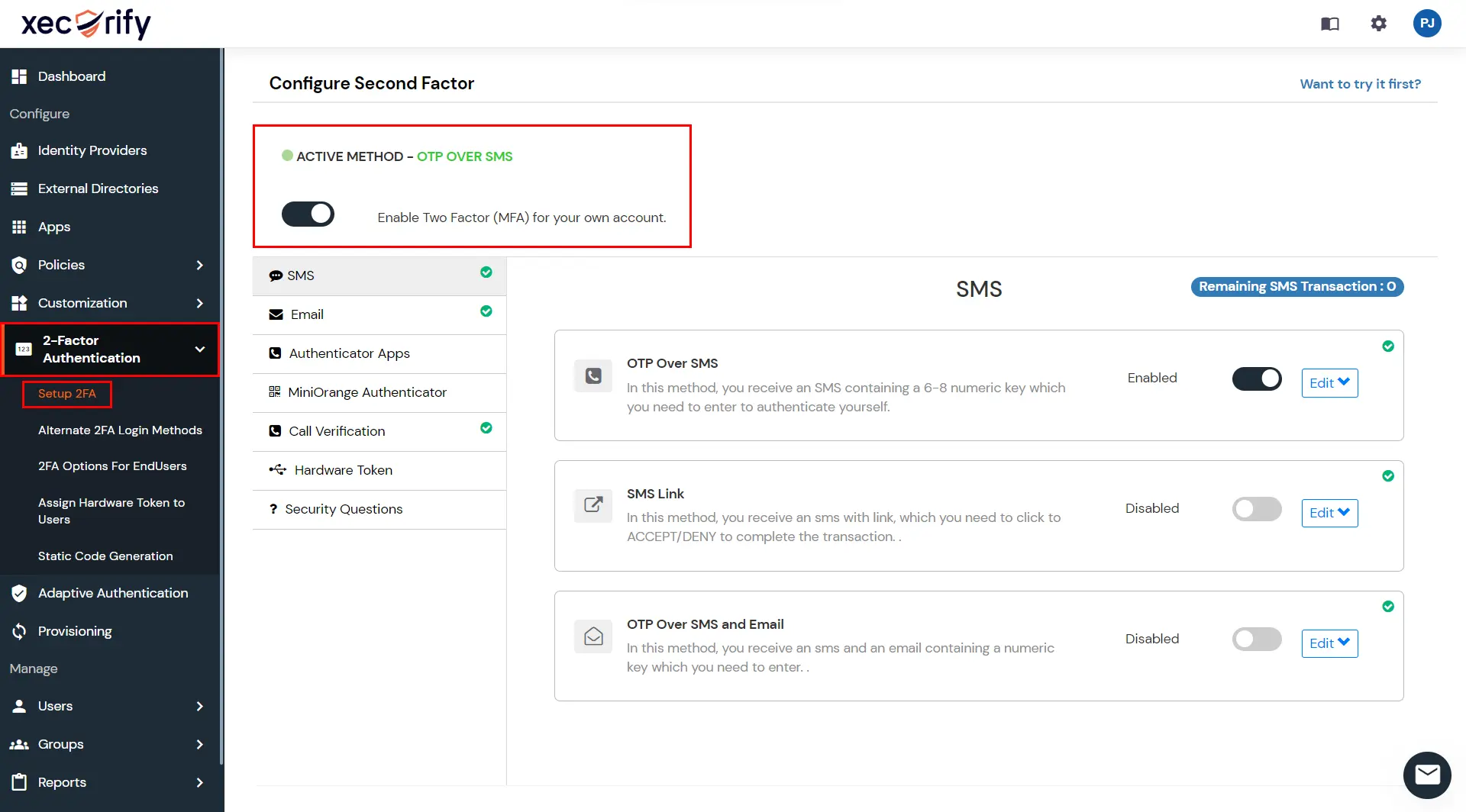Click the OTP Over SMS and Email envelope icon
Screen dimensions: 1466x812
(593, 636)
